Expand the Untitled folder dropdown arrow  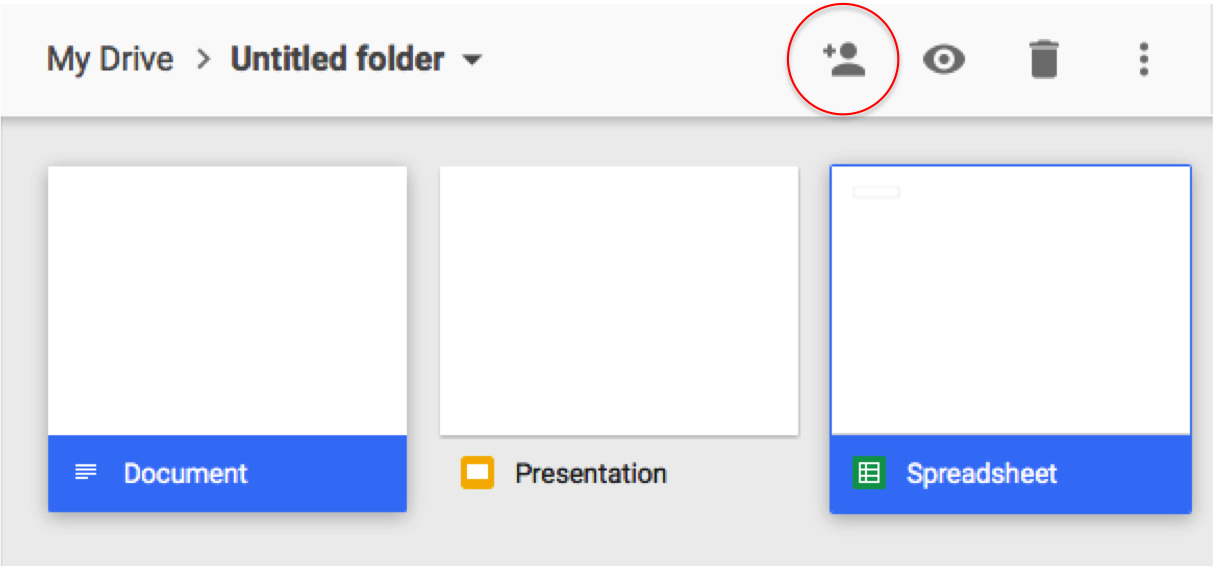click(472, 61)
